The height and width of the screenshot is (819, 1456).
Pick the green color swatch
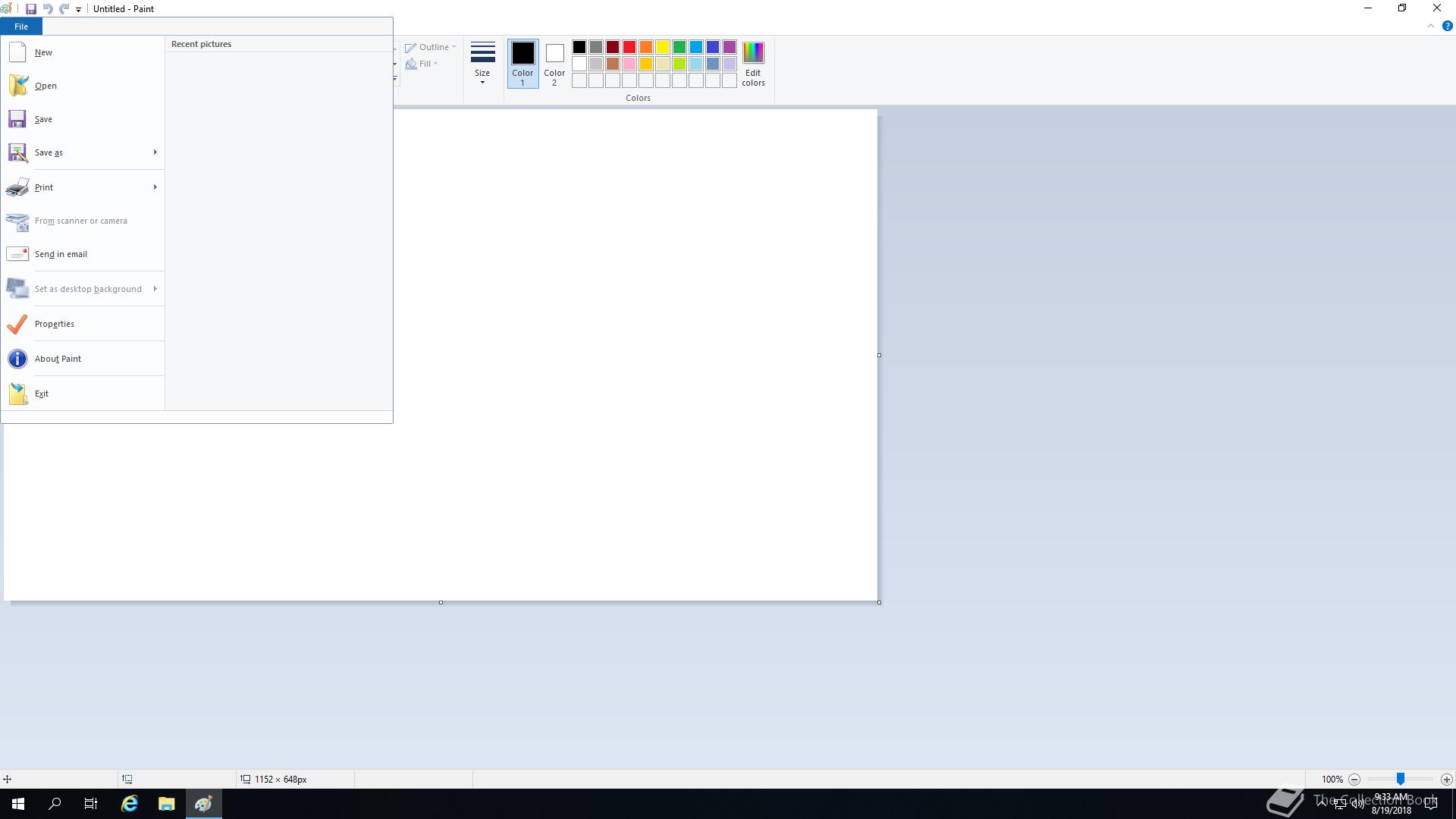click(679, 47)
